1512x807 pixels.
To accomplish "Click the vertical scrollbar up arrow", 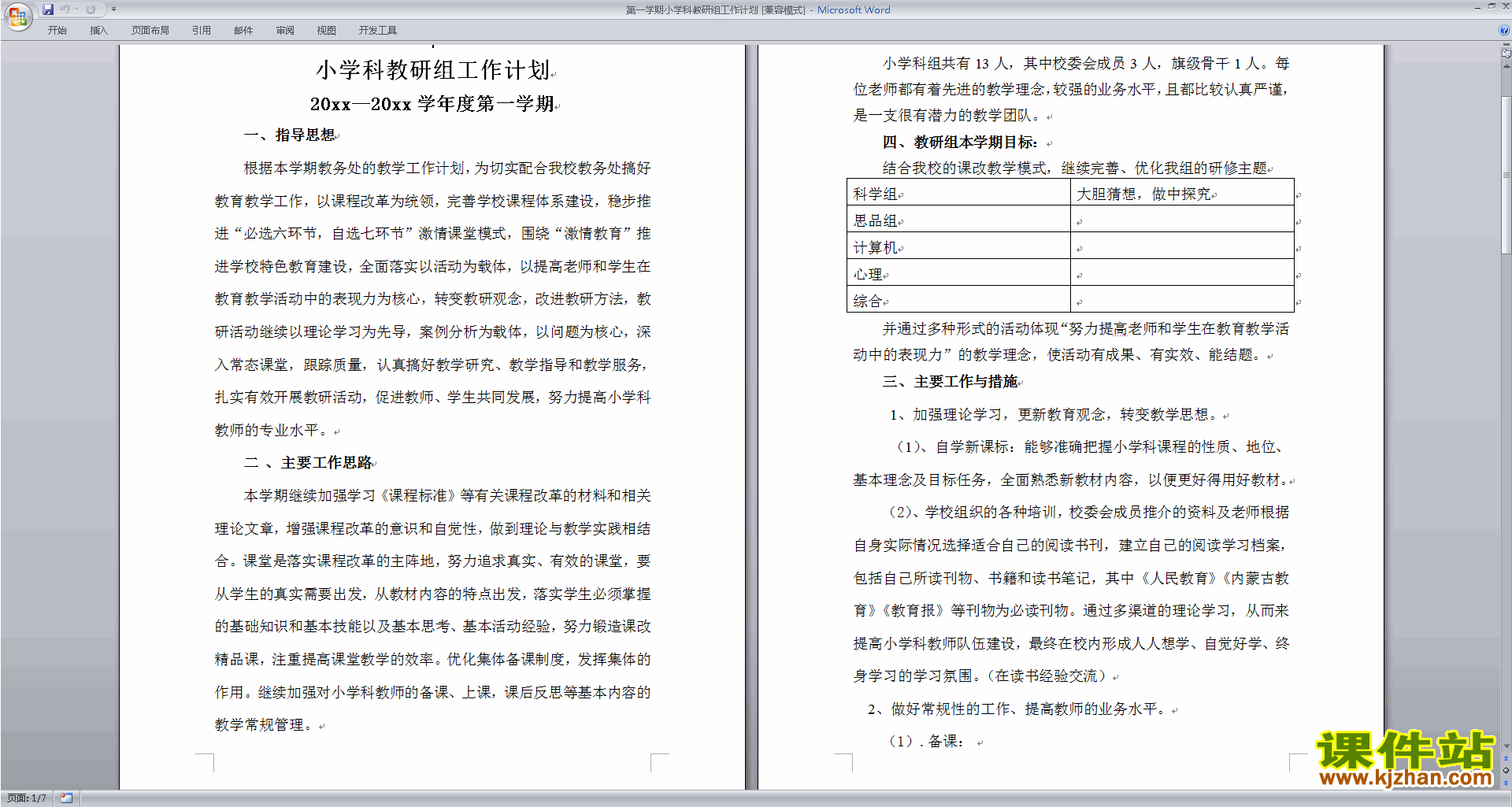I will (1506, 65).
